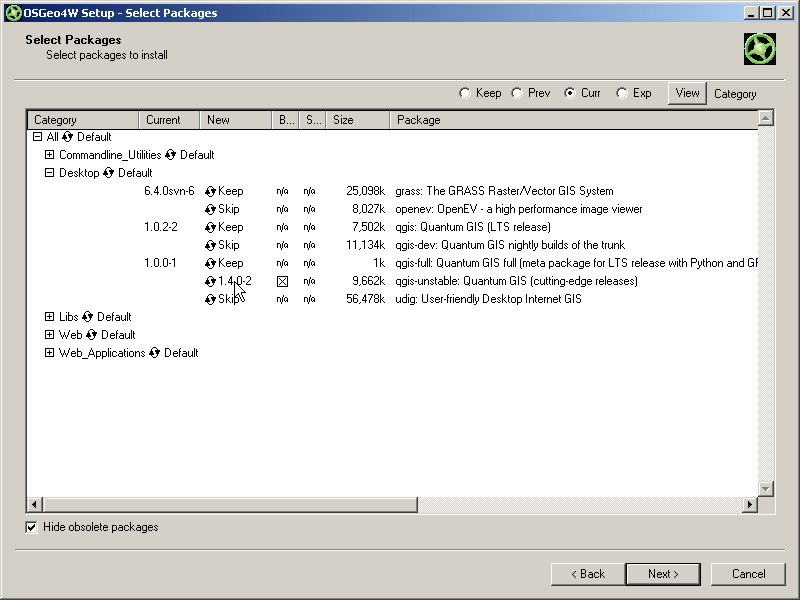800x600 pixels.
Task: Expand the Web category
Action: [49, 335]
